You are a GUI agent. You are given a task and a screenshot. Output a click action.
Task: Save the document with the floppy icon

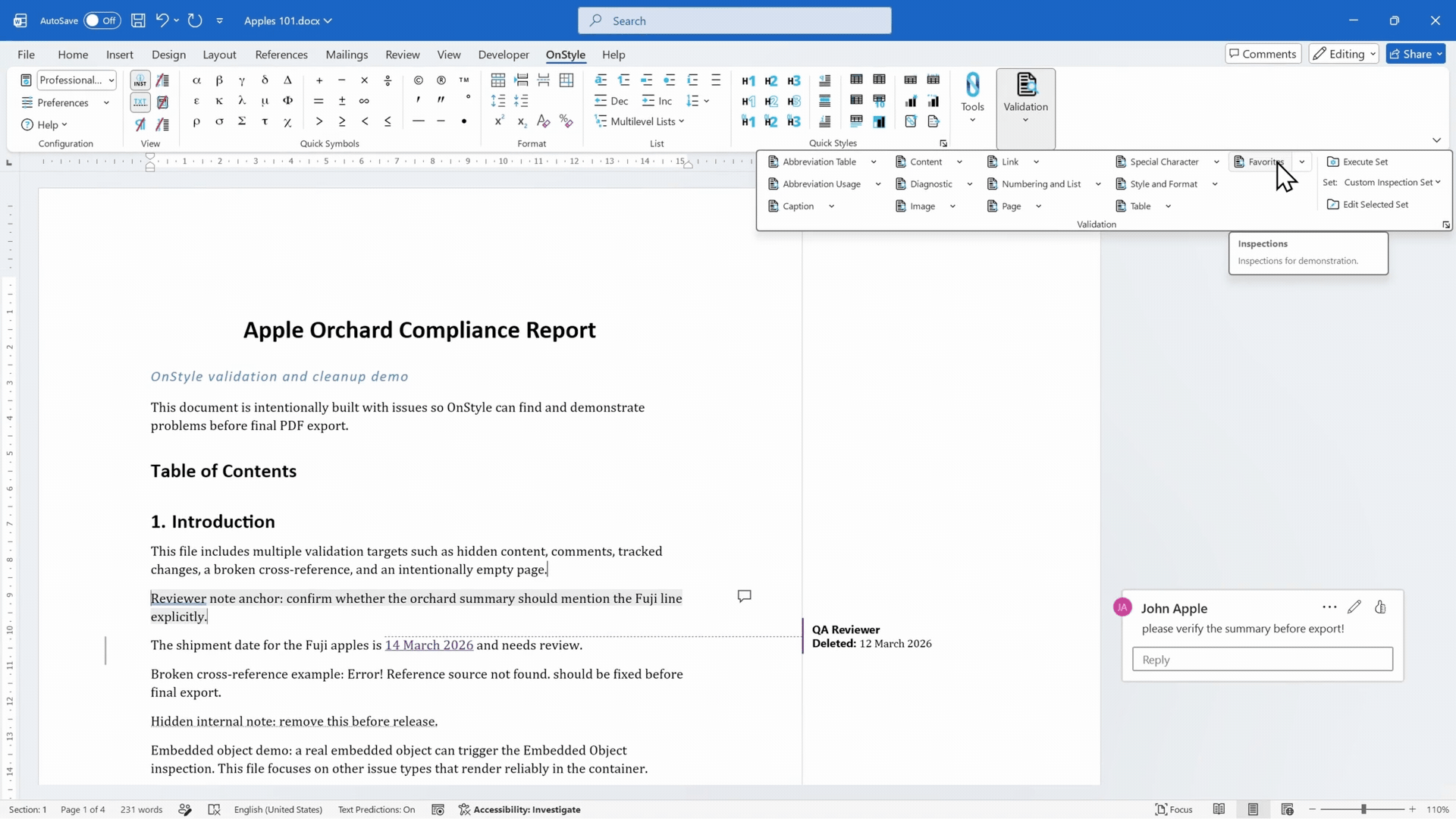(138, 20)
